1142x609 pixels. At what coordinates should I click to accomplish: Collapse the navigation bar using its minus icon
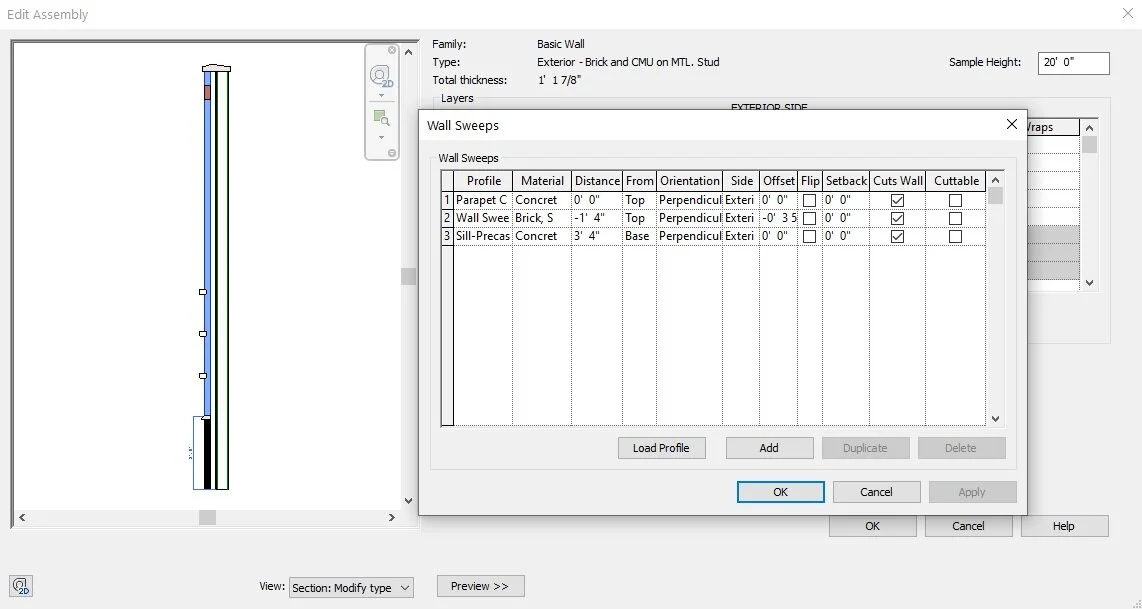(x=390, y=152)
